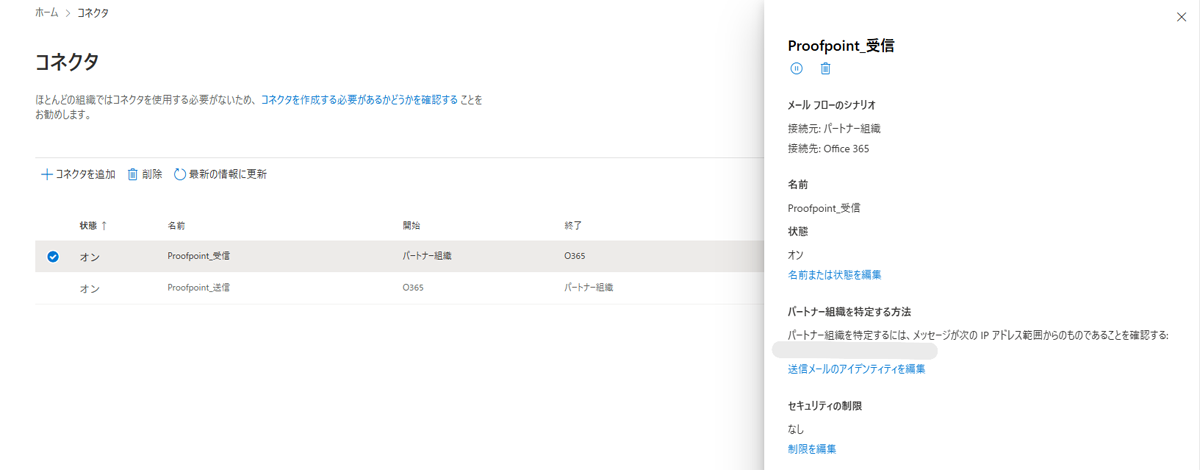The height and width of the screenshot is (470, 1200).
Task: Click the Proofpoint_受信 name in list
Action: [199, 256]
